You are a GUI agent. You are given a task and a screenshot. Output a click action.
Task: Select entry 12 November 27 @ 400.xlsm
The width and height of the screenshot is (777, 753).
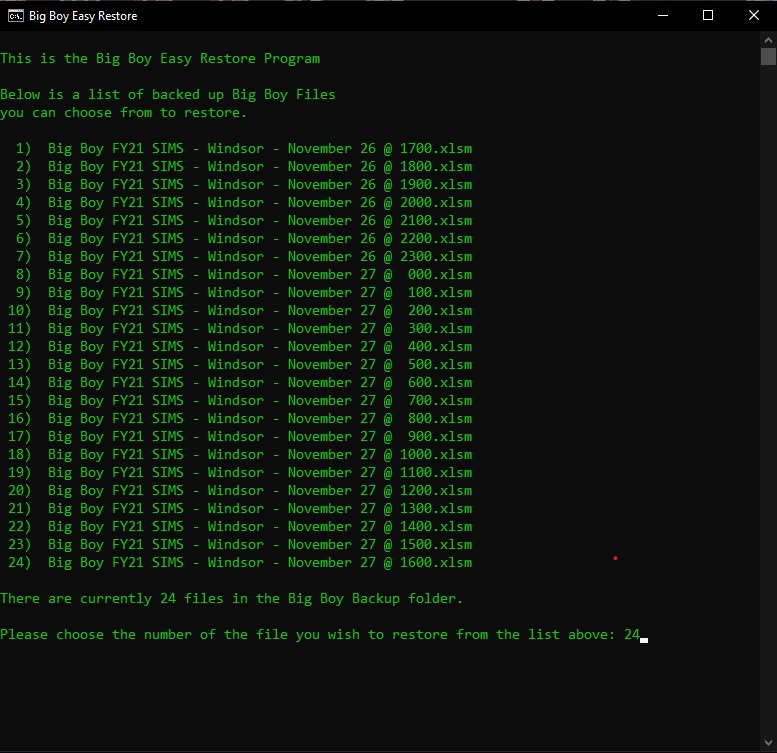[x=240, y=346]
